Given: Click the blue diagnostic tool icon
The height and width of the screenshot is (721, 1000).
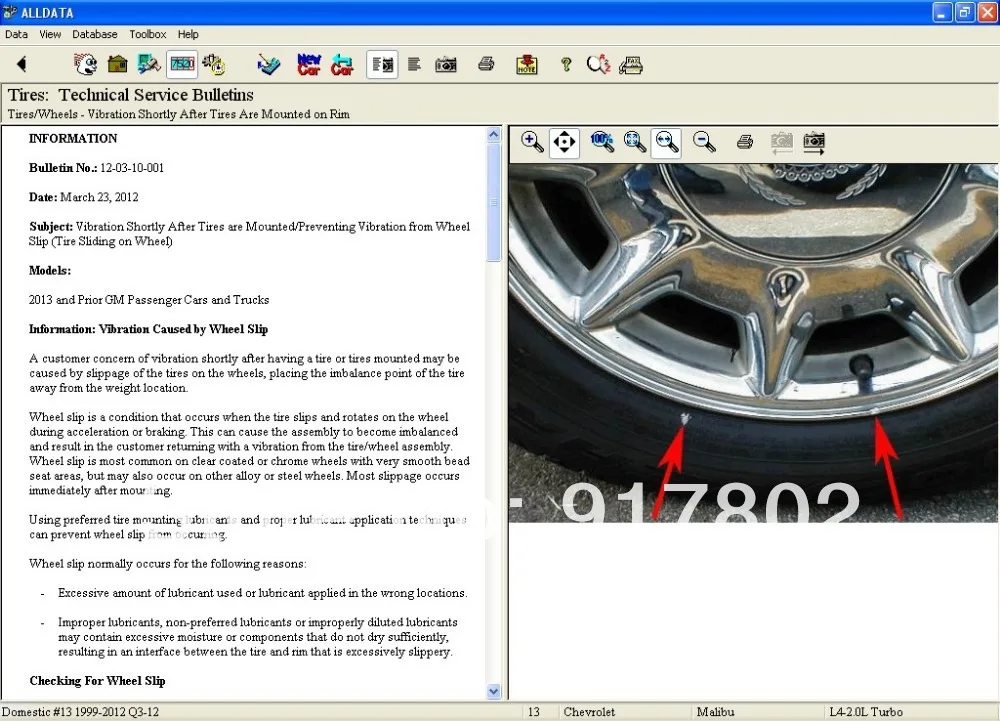Looking at the screenshot, I should point(268,64).
